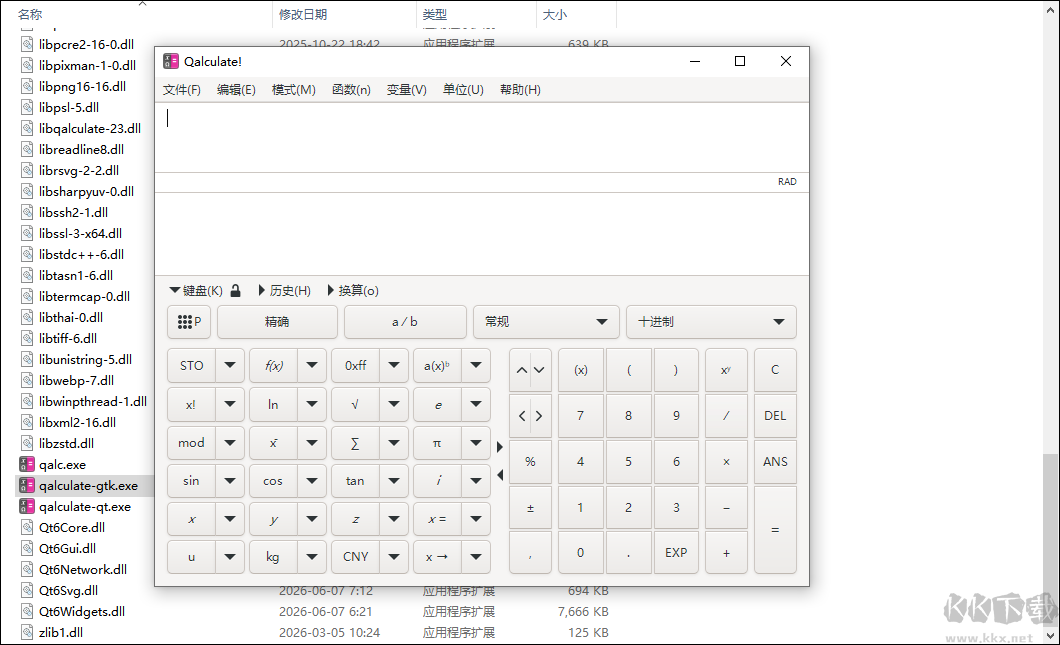Click the minus operator button
Screen dimensions: 1060x645
[x=726, y=508]
